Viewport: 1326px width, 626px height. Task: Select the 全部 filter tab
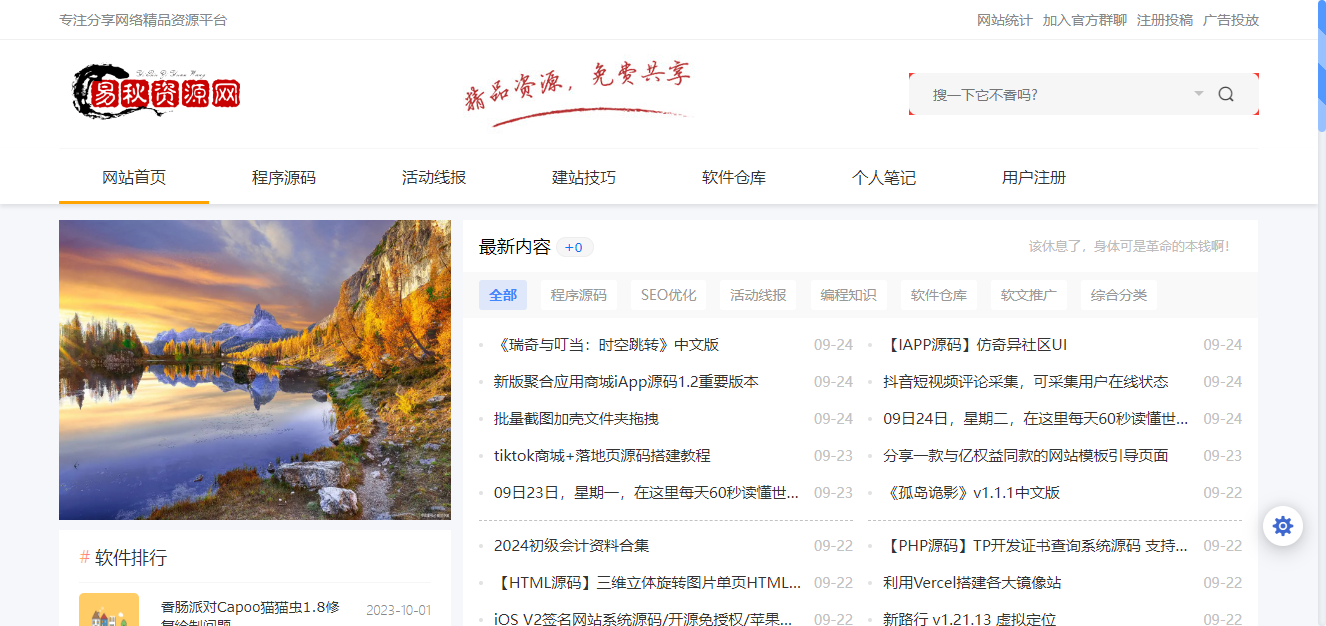[x=503, y=295]
